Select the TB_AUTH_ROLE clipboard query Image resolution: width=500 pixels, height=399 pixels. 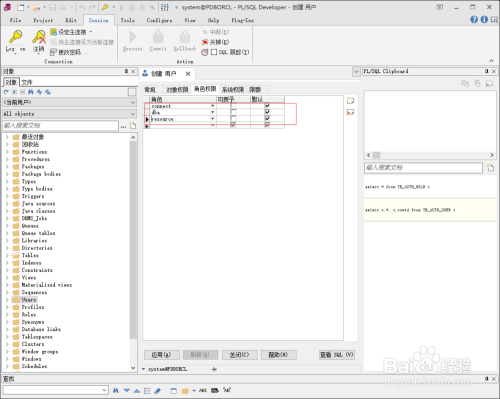coord(430,187)
